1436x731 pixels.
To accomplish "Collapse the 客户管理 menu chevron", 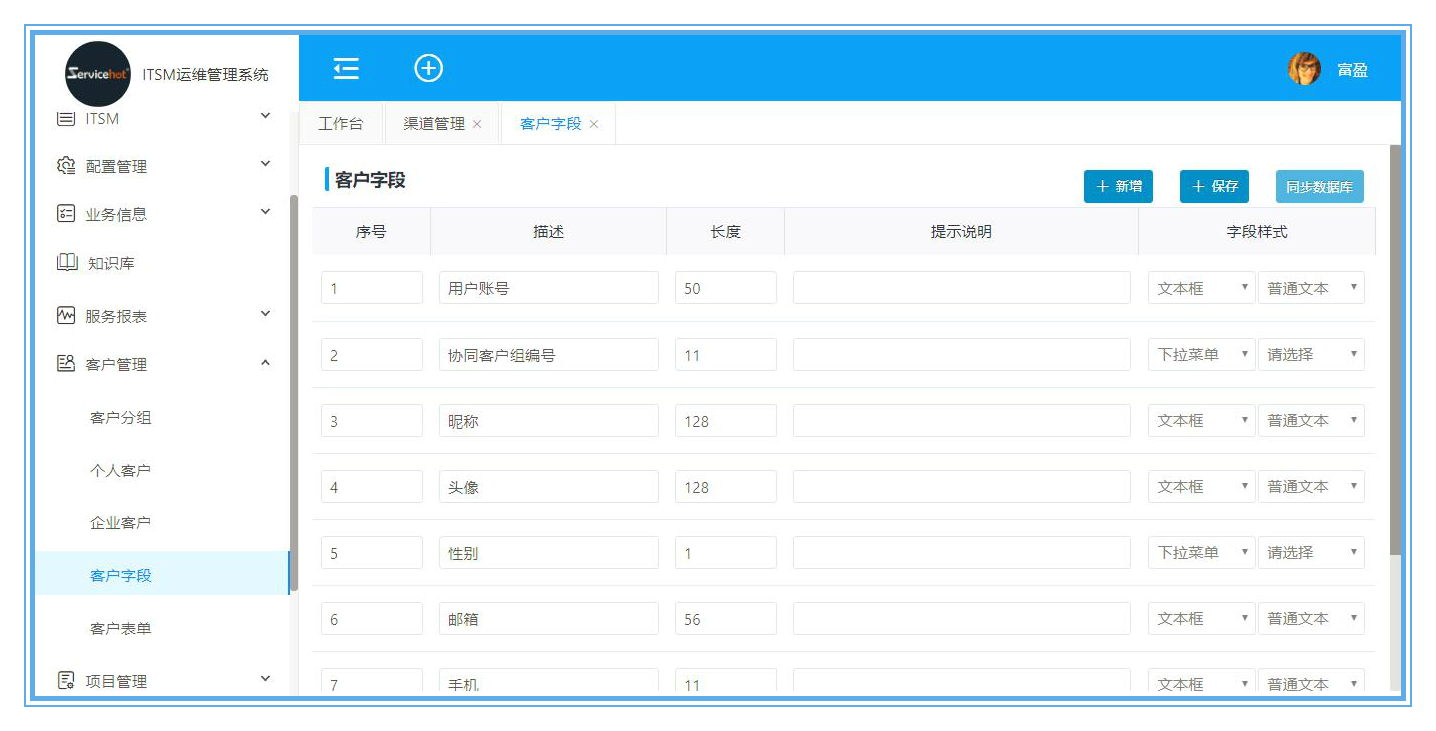I will pyautogui.click(x=265, y=363).
